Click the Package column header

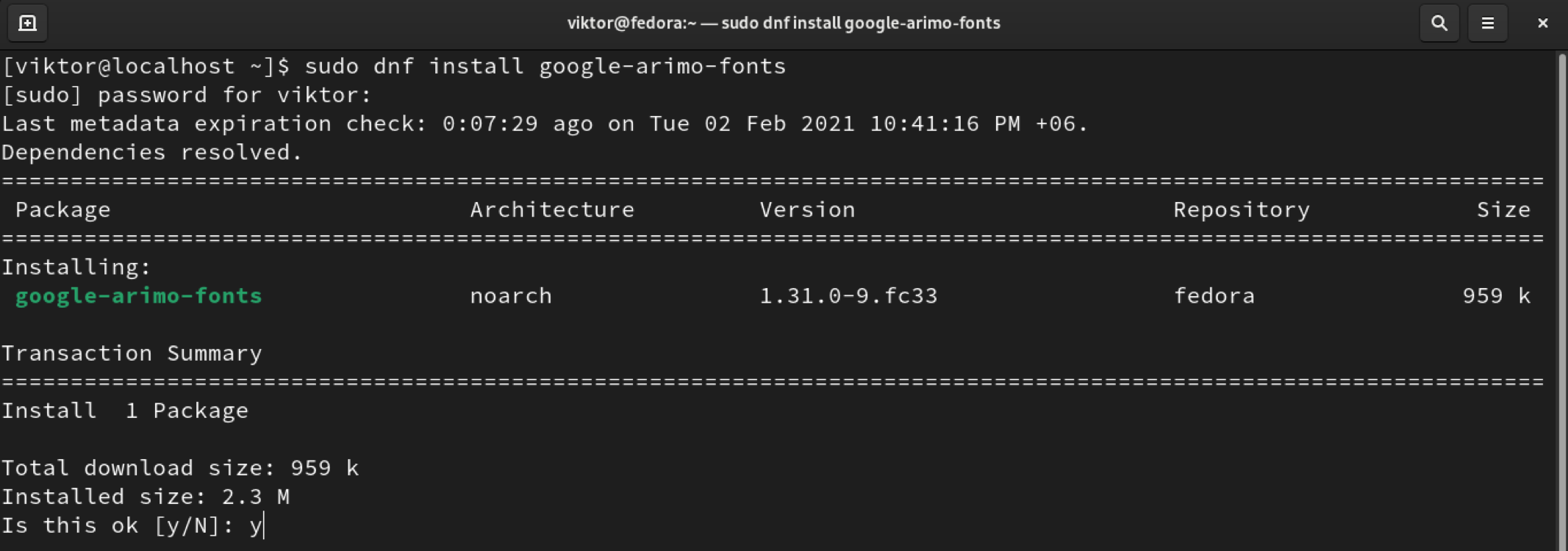(x=62, y=210)
